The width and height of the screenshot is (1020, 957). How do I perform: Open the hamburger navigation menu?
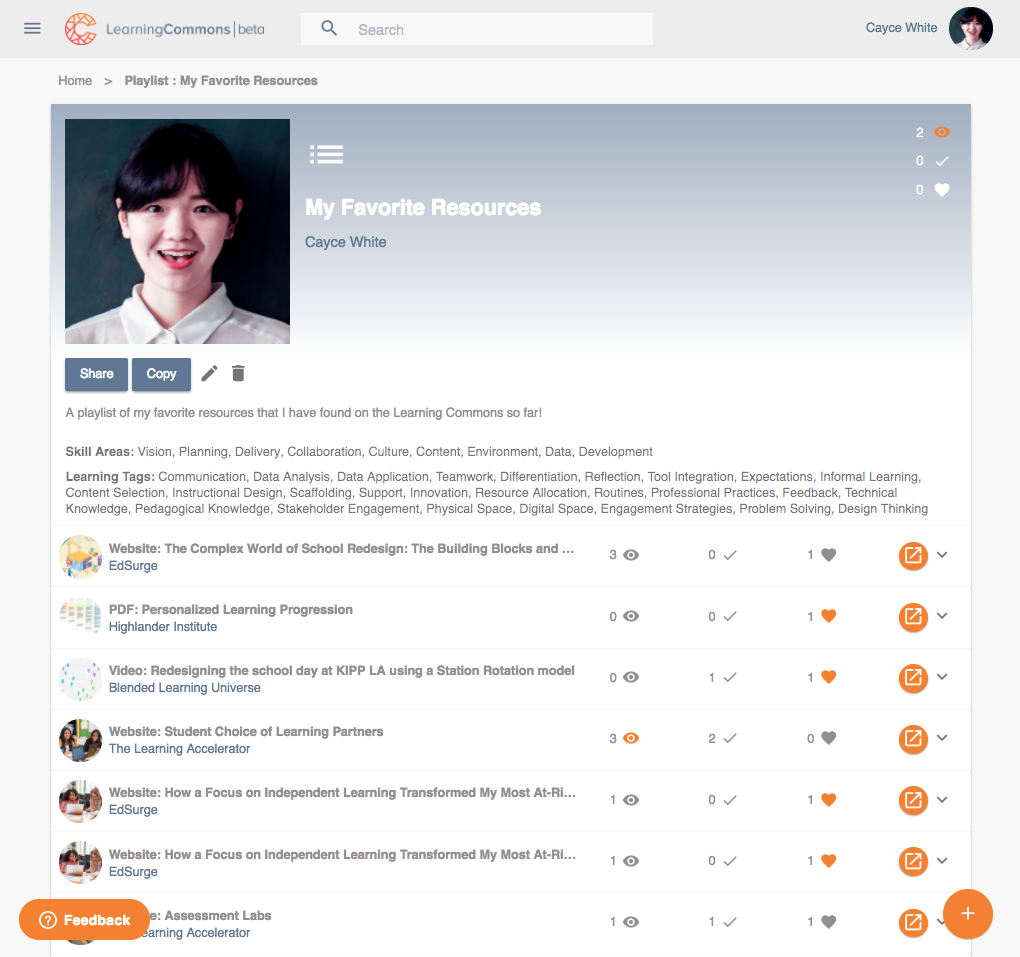pos(32,28)
